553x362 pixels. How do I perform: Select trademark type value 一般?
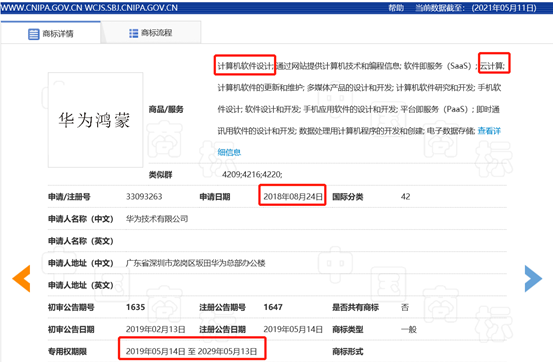tap(408, 329)
